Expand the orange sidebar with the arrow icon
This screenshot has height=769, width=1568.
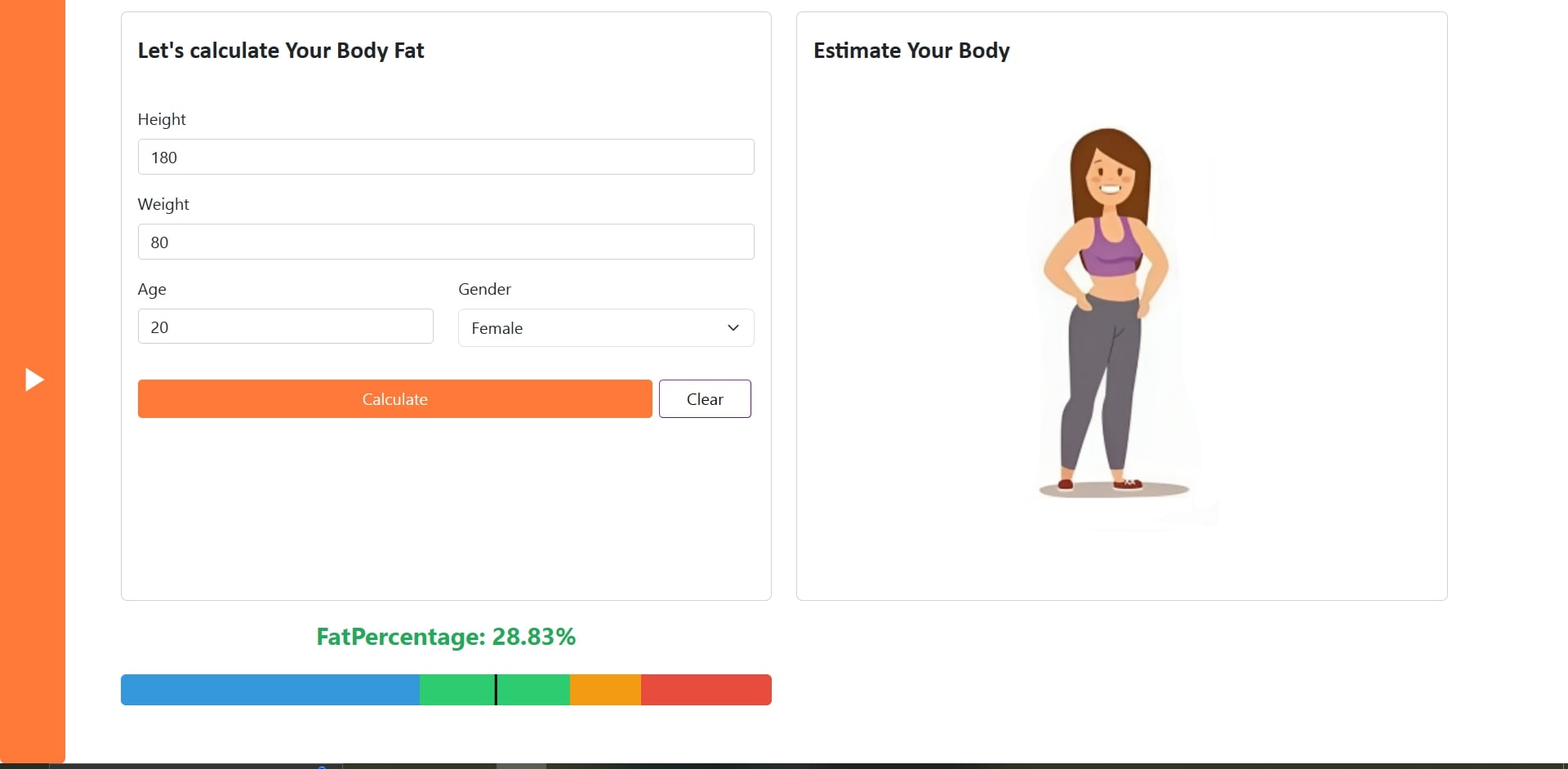(33, 380)
